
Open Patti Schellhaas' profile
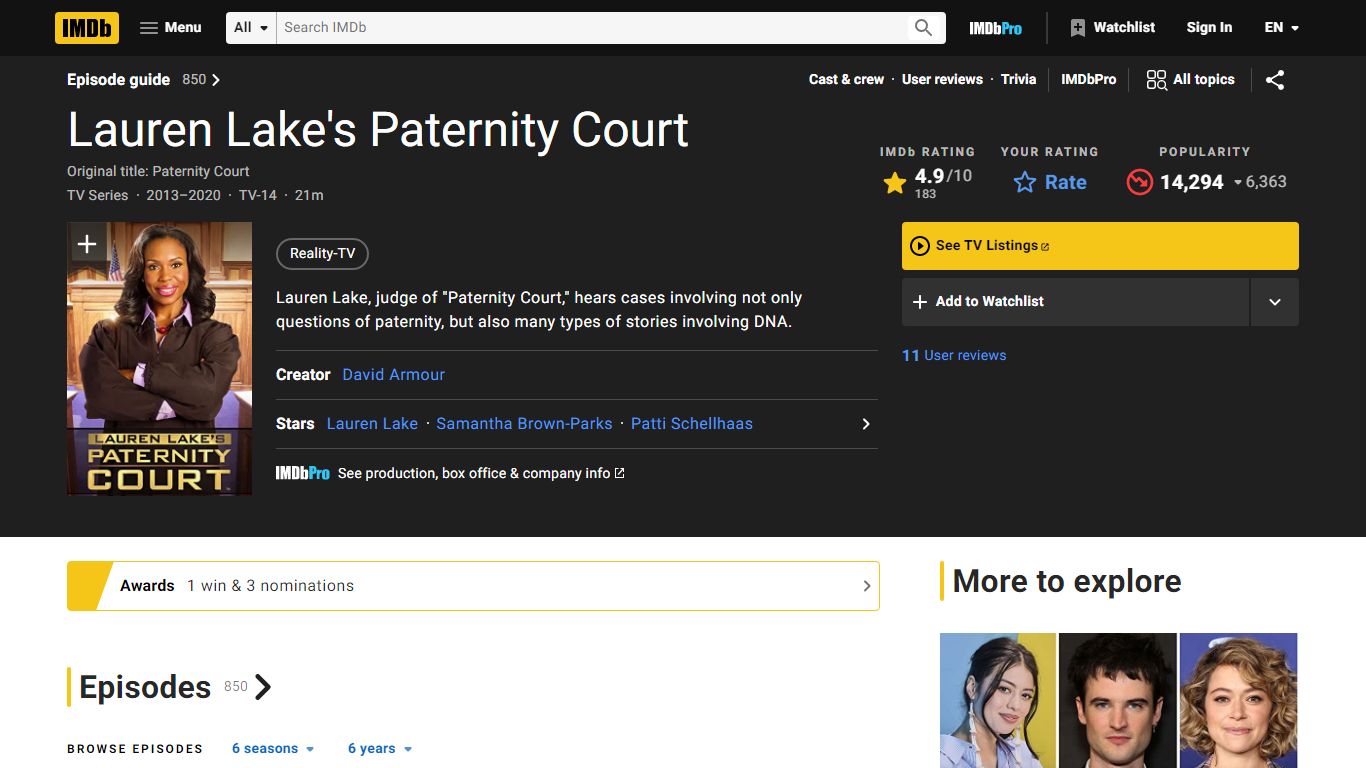click(692, 424)
